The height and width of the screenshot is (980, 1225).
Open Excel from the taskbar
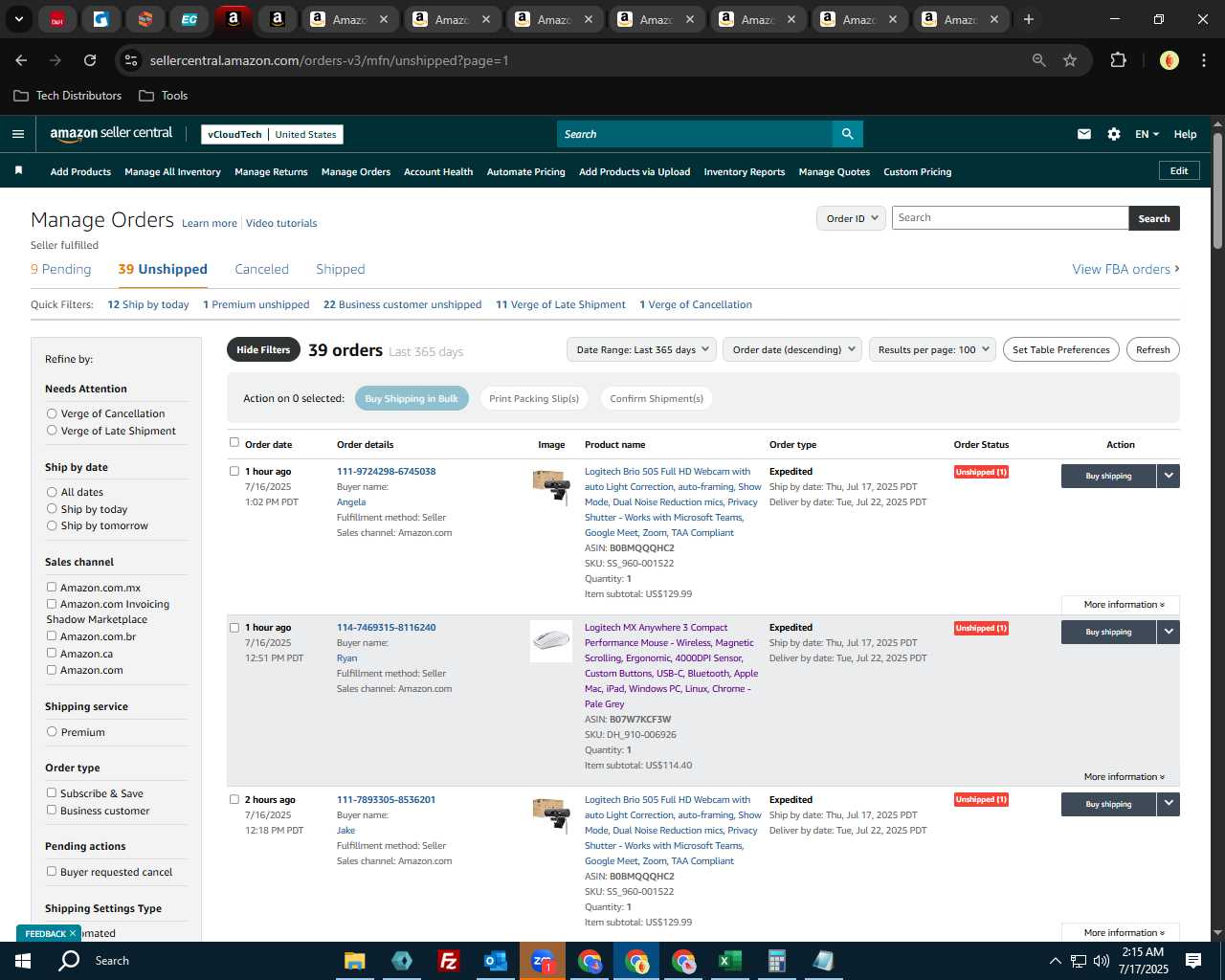tap(729, 961)
